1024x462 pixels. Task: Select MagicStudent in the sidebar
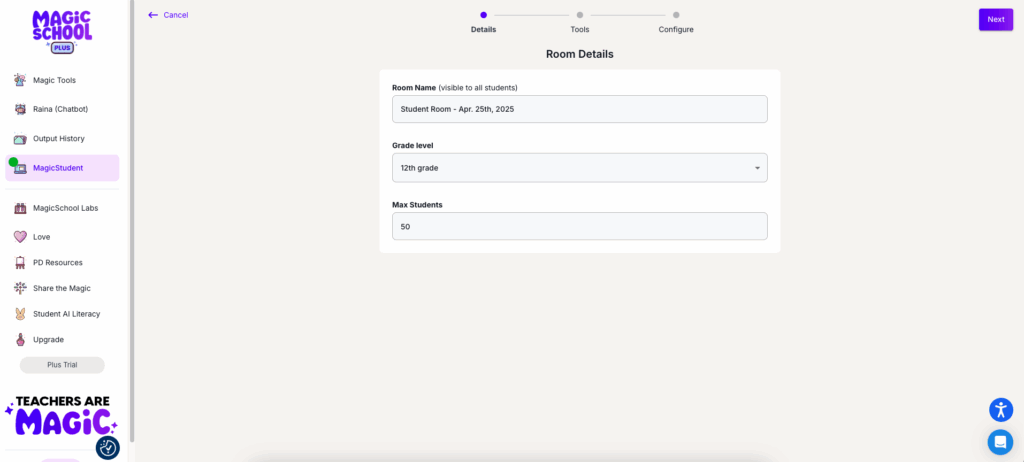tap(62, 168)
